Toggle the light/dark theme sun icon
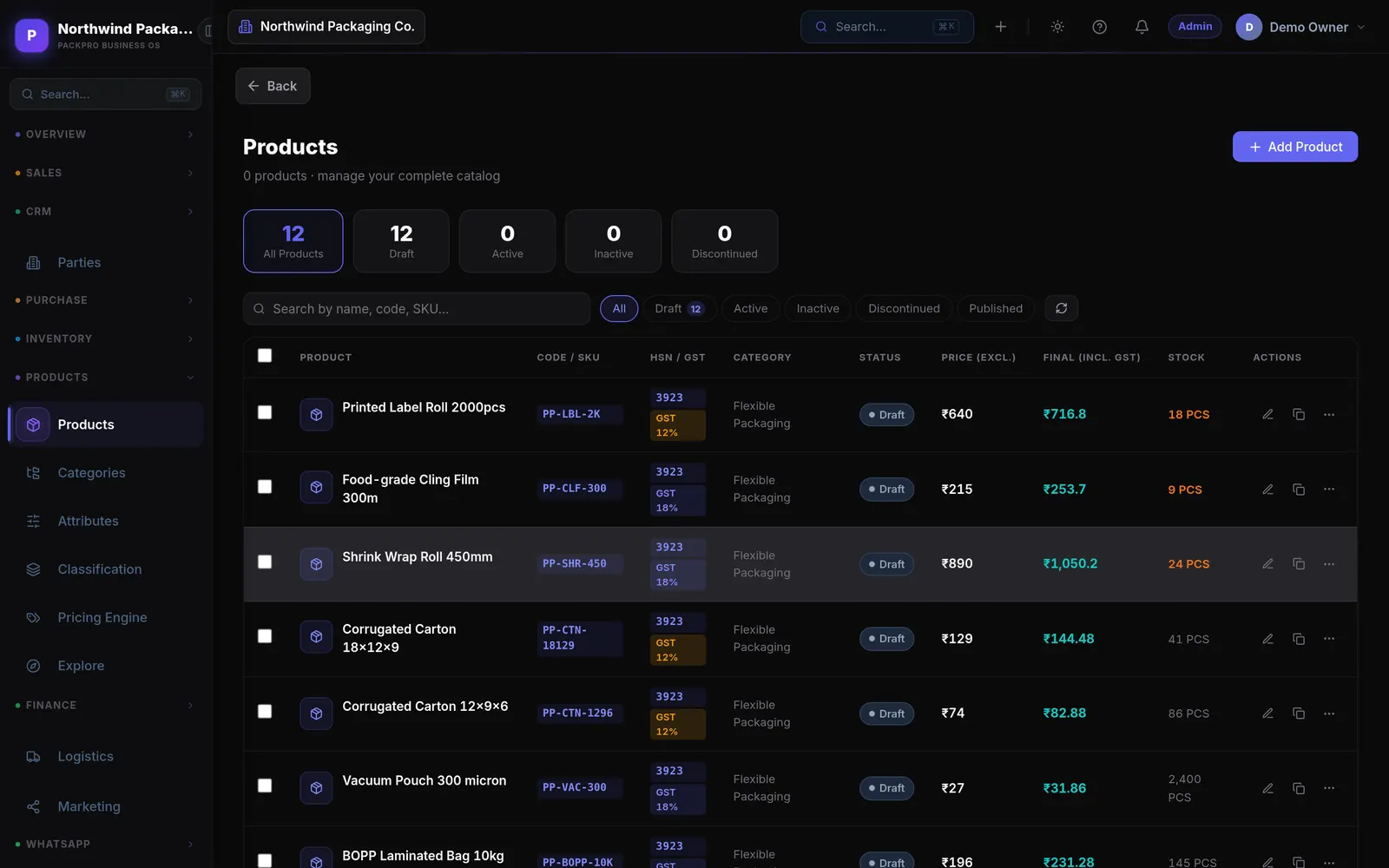 coord(1057,27)
